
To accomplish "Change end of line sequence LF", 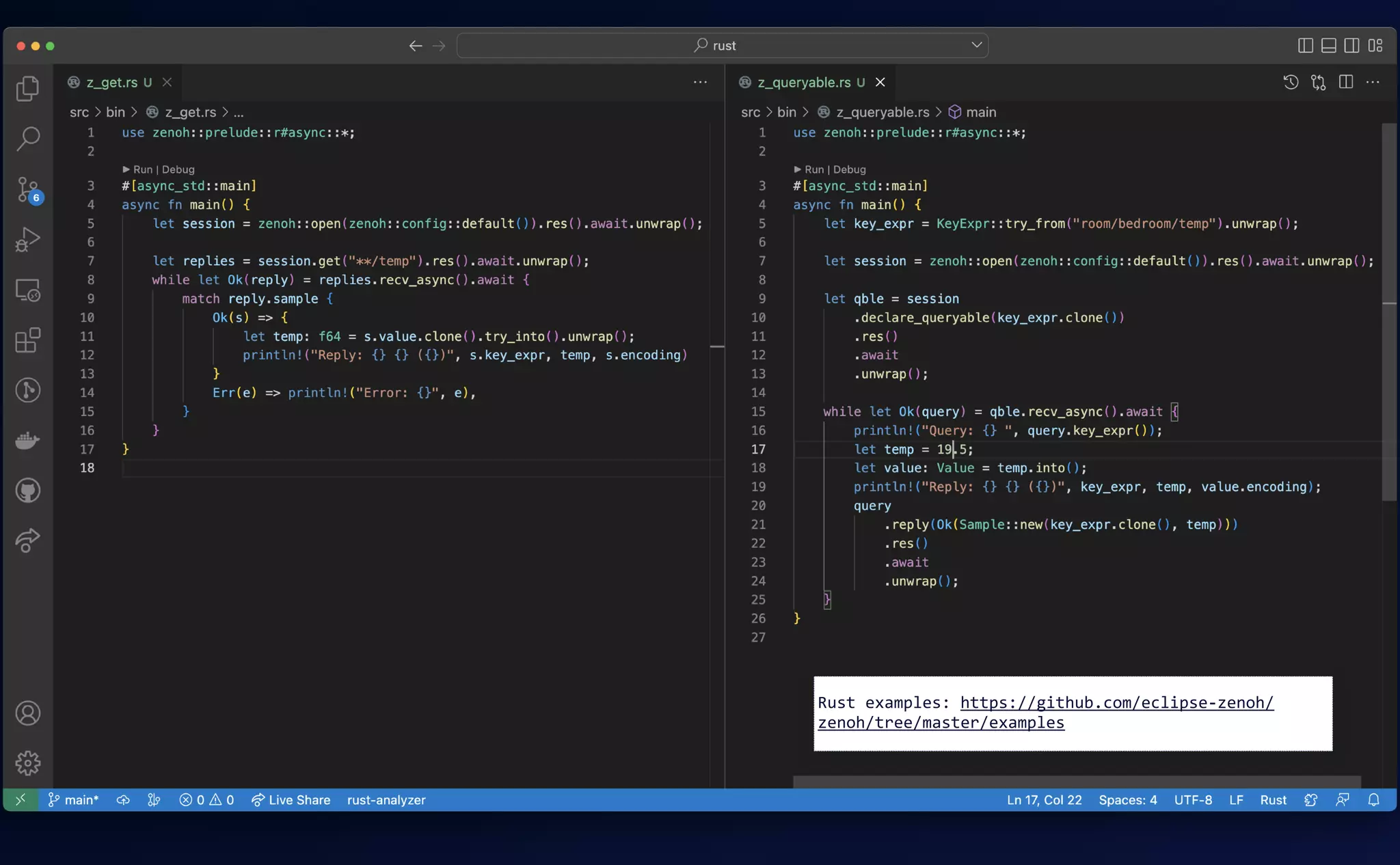I will pos(1236,800).
